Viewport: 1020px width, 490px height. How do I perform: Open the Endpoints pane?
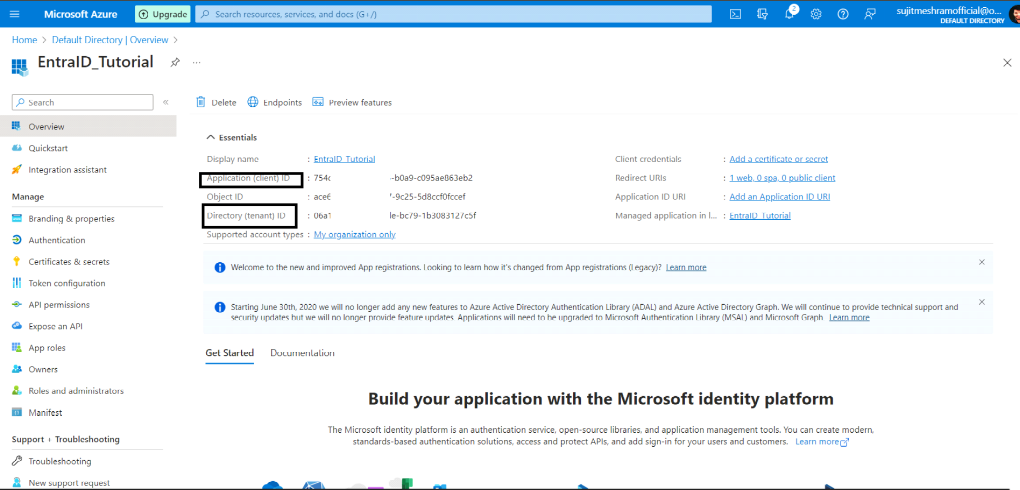275,102
